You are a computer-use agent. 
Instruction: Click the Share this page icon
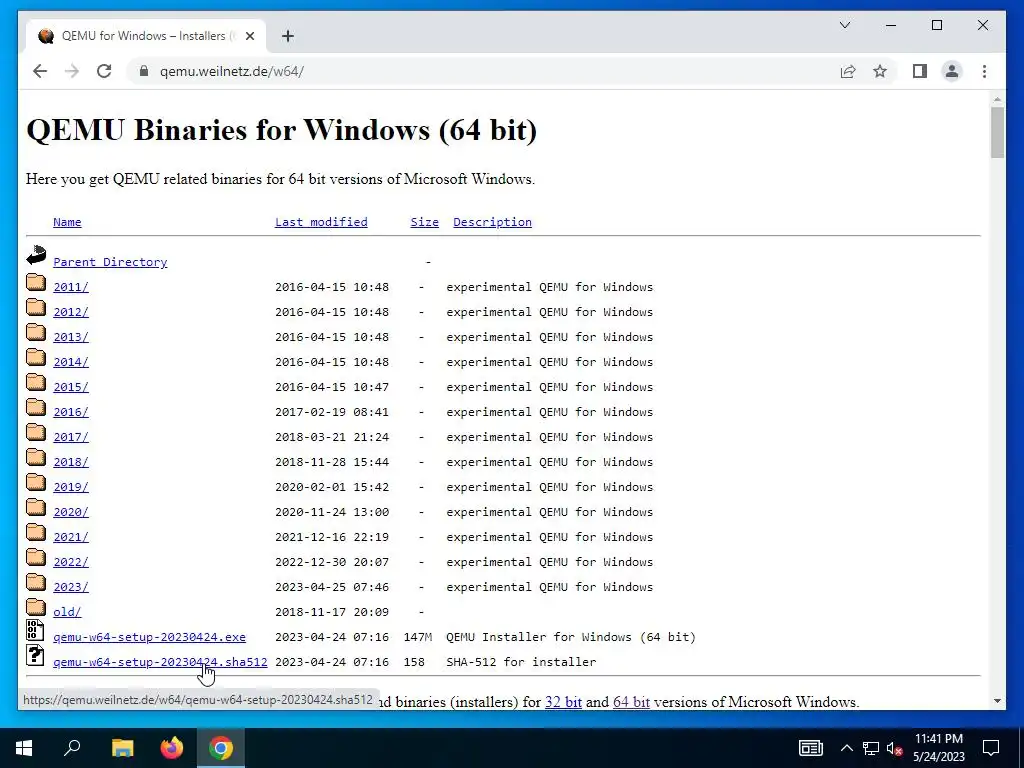848,71
